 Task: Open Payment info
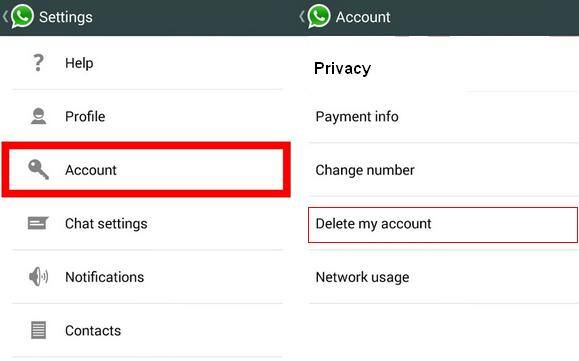[443, 117]
